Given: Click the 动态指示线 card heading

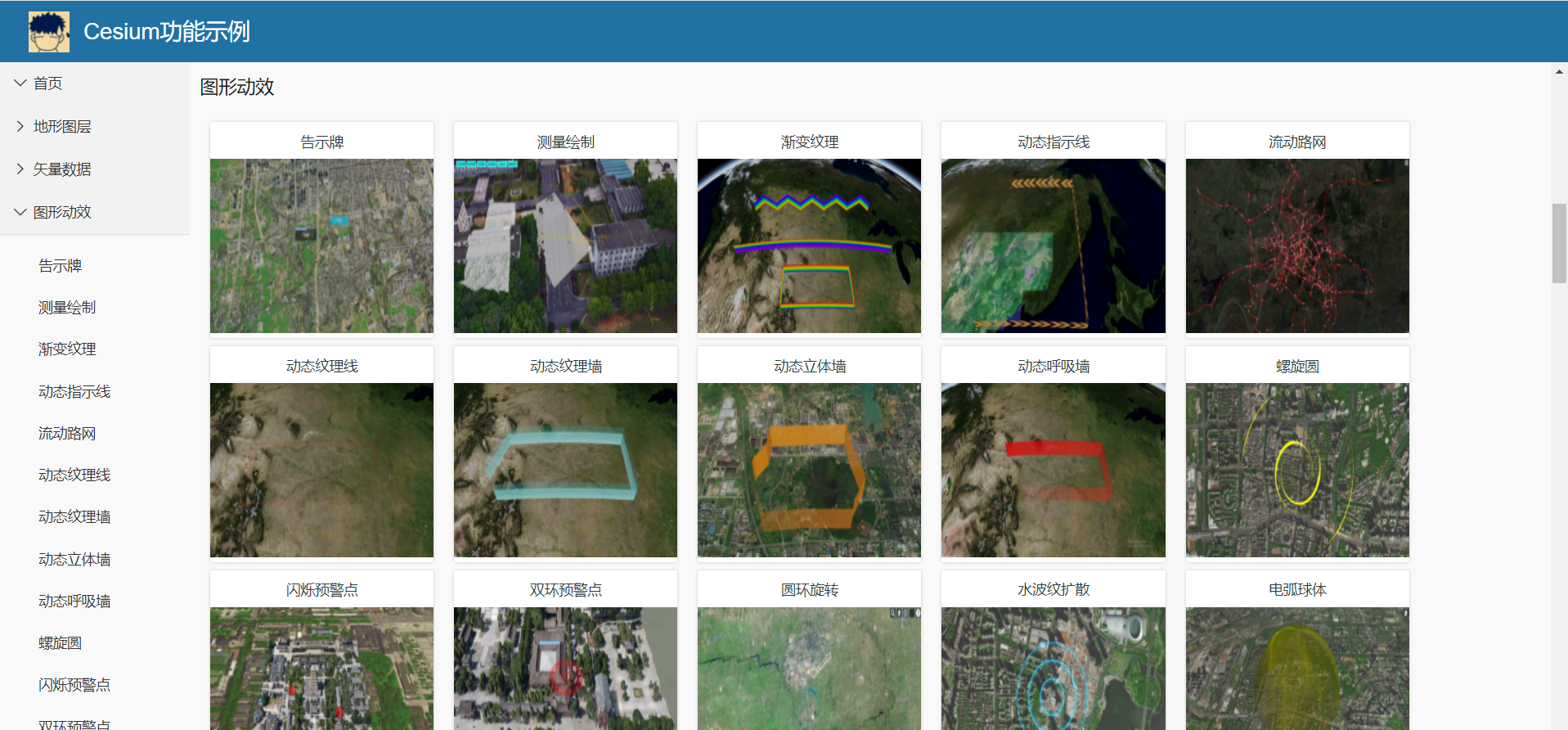Looking at the screenshot, I should (1053, 142).
